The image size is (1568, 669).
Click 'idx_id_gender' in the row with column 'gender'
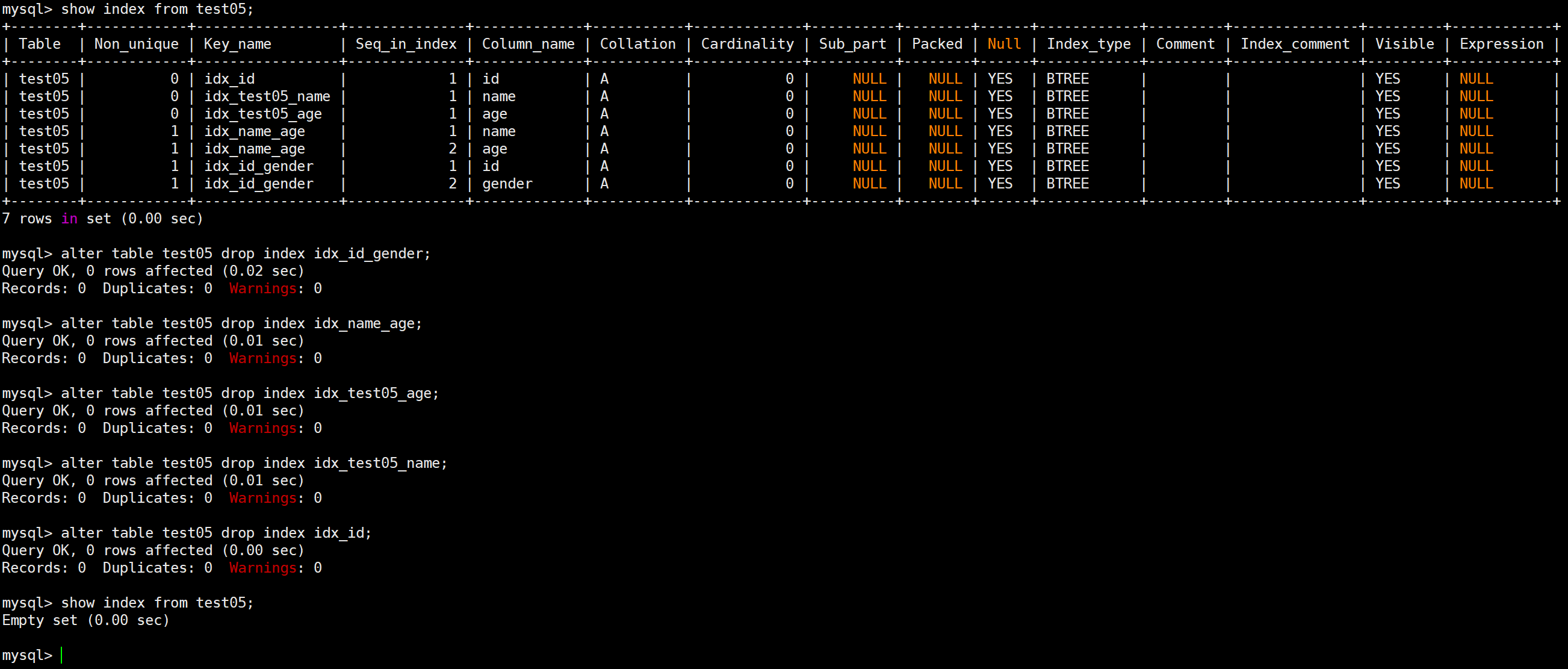259,184
